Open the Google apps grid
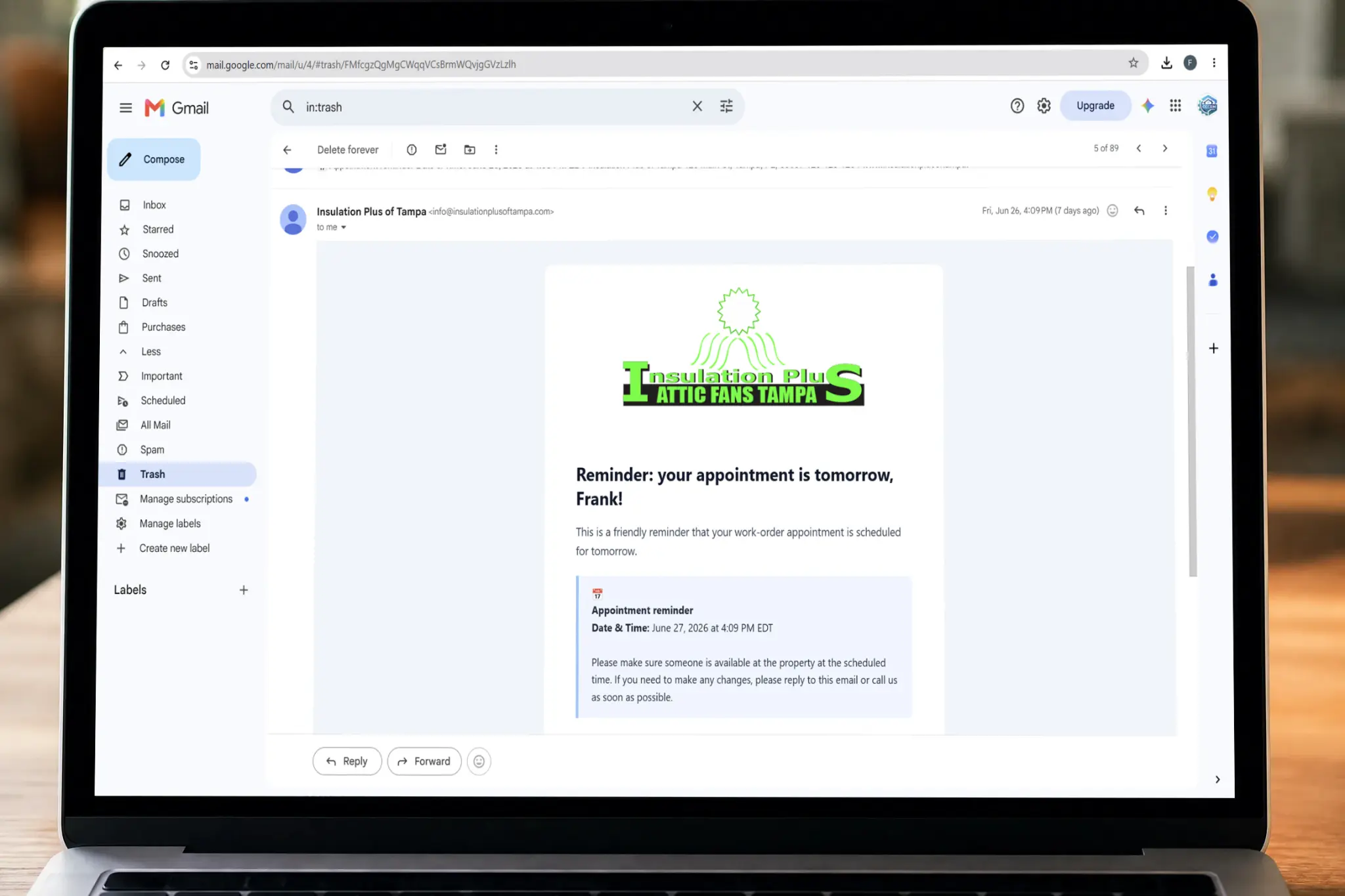The width and height of the screenshot is (1345, 896). click(x=1175, y=106)
